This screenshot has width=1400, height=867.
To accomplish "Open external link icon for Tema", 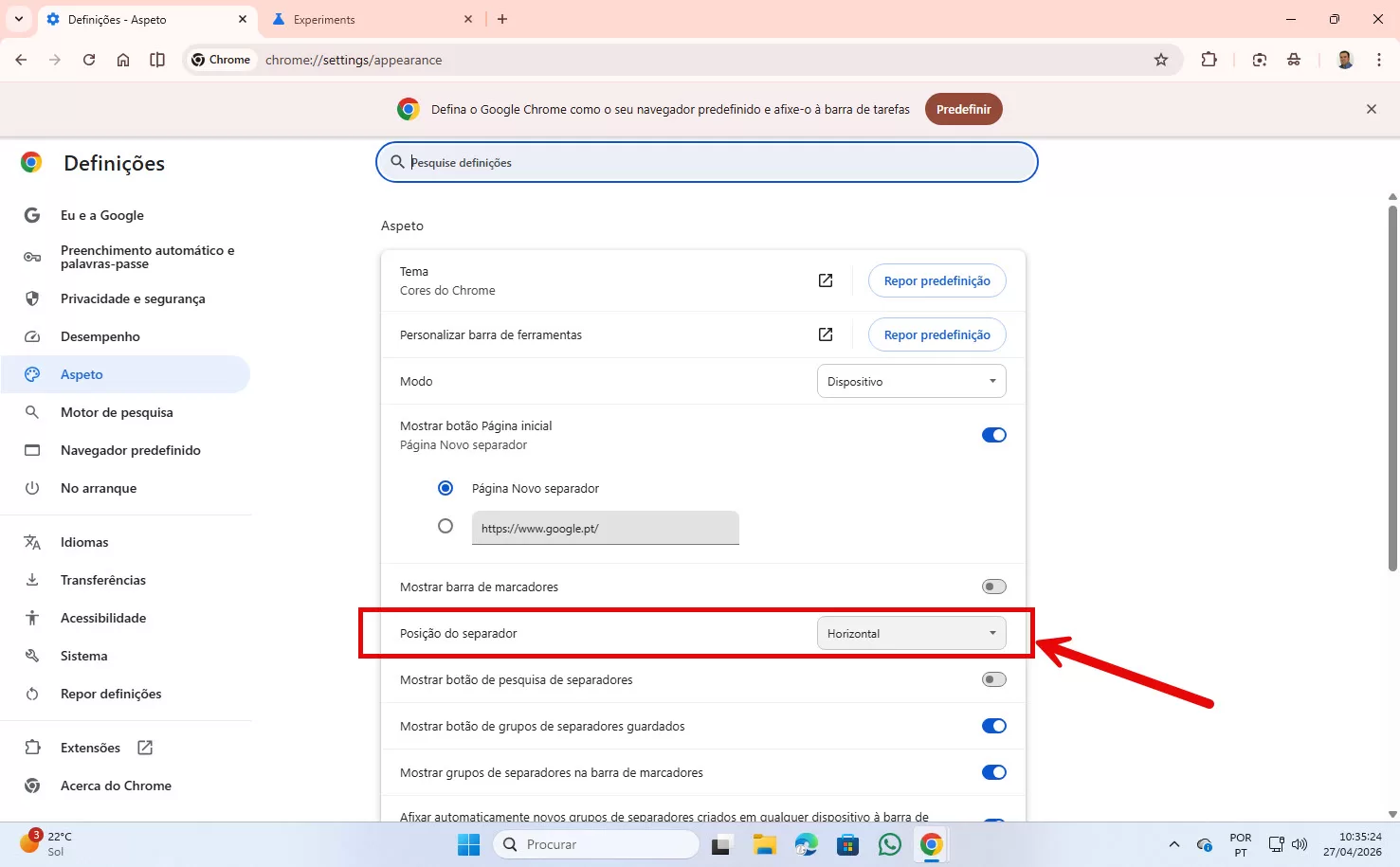I will click(x=826, y=280).
